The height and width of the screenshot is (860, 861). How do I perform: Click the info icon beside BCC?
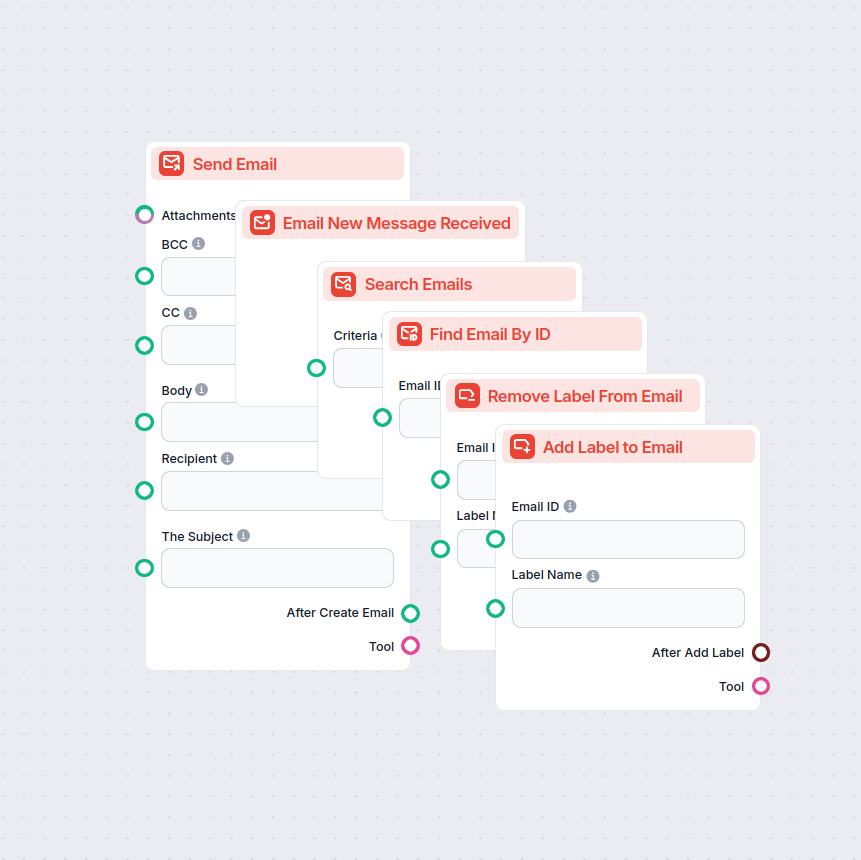coord(198,243)
